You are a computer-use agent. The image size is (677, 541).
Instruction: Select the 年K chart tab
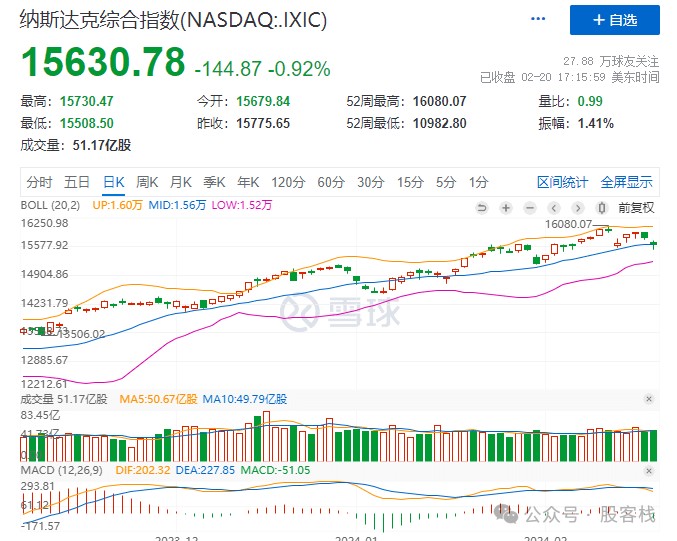tap(248, 182)
